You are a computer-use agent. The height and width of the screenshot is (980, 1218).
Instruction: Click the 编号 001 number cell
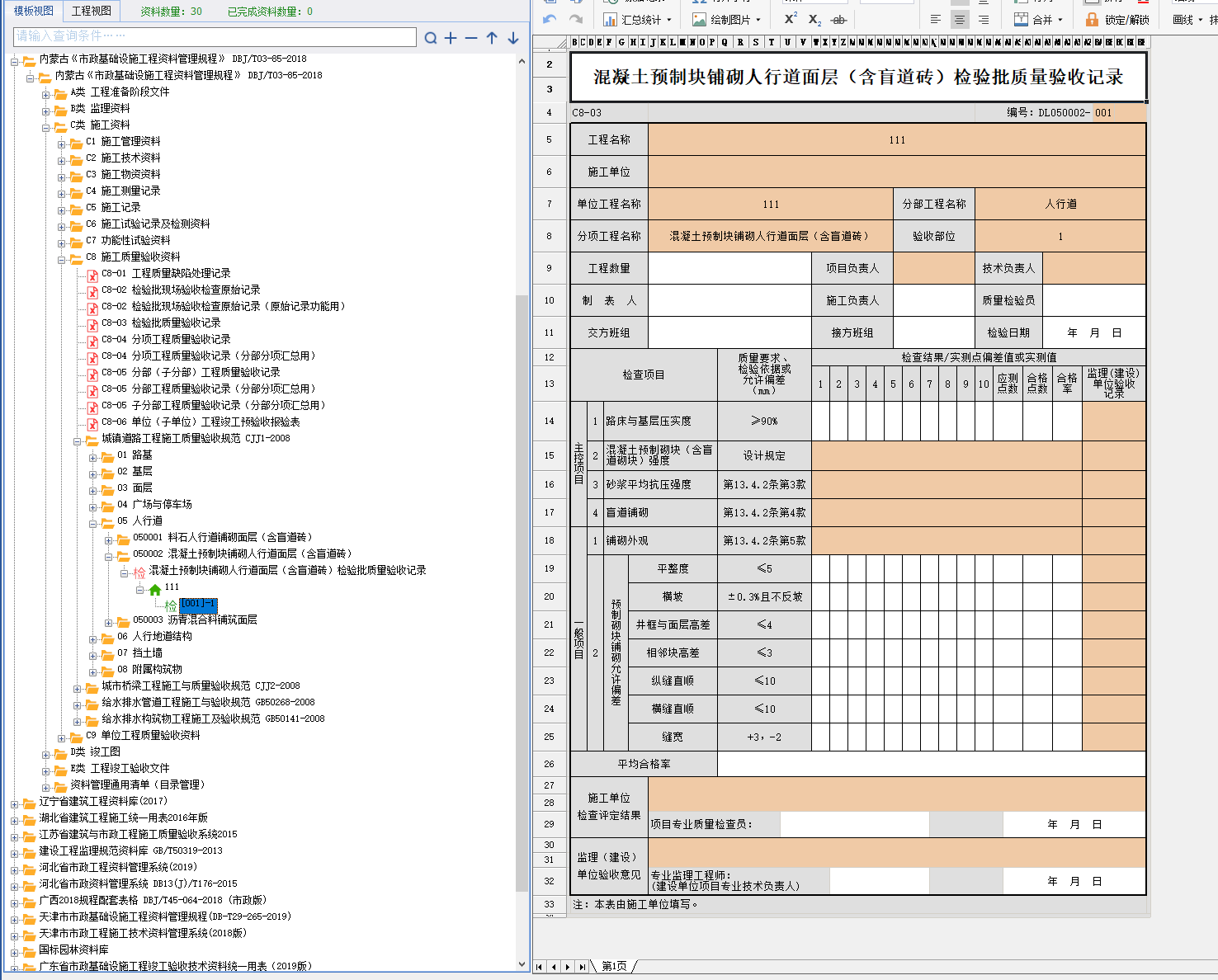[1120, 112]
